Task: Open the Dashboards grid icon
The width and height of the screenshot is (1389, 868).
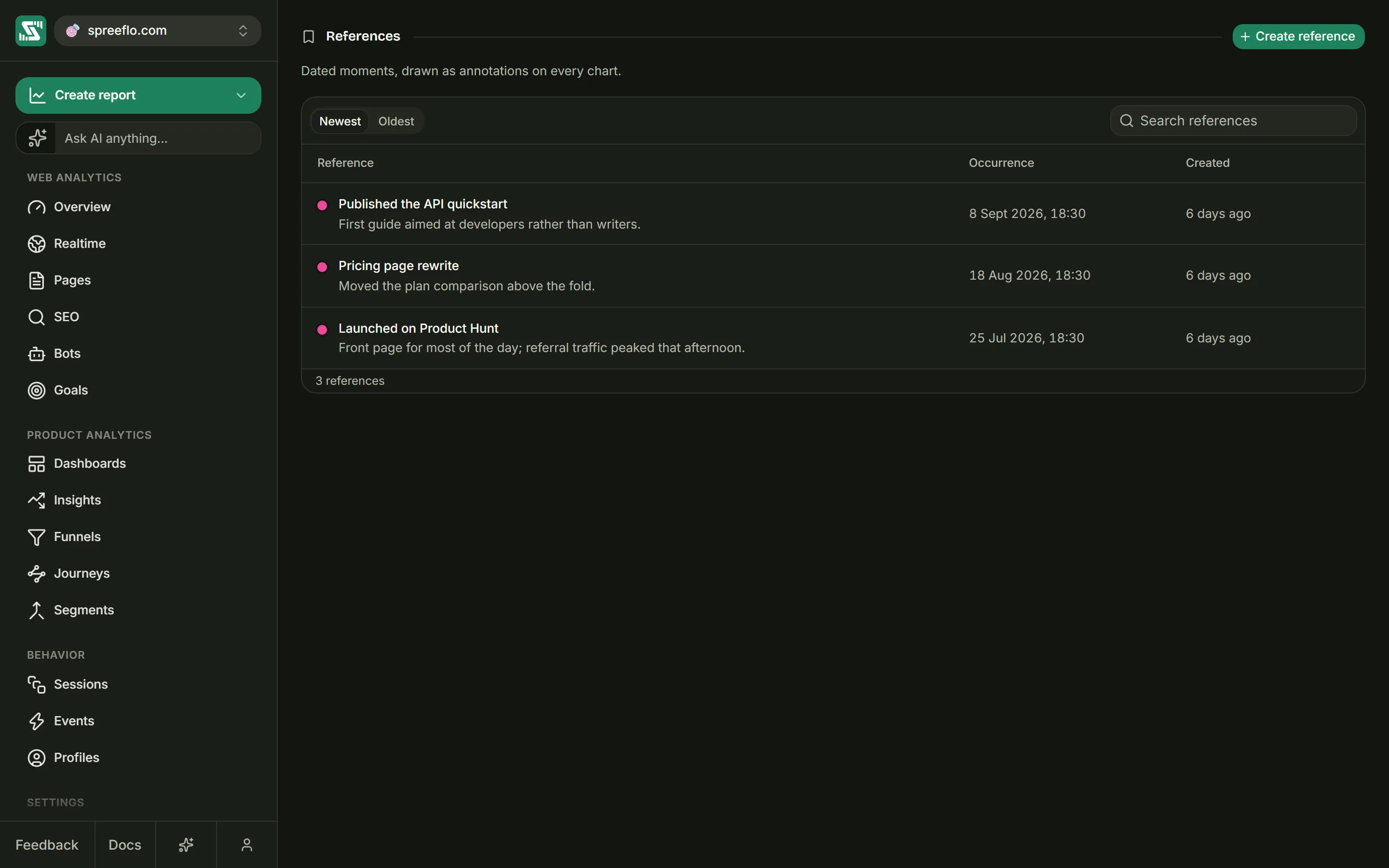Action: (37, 464)
